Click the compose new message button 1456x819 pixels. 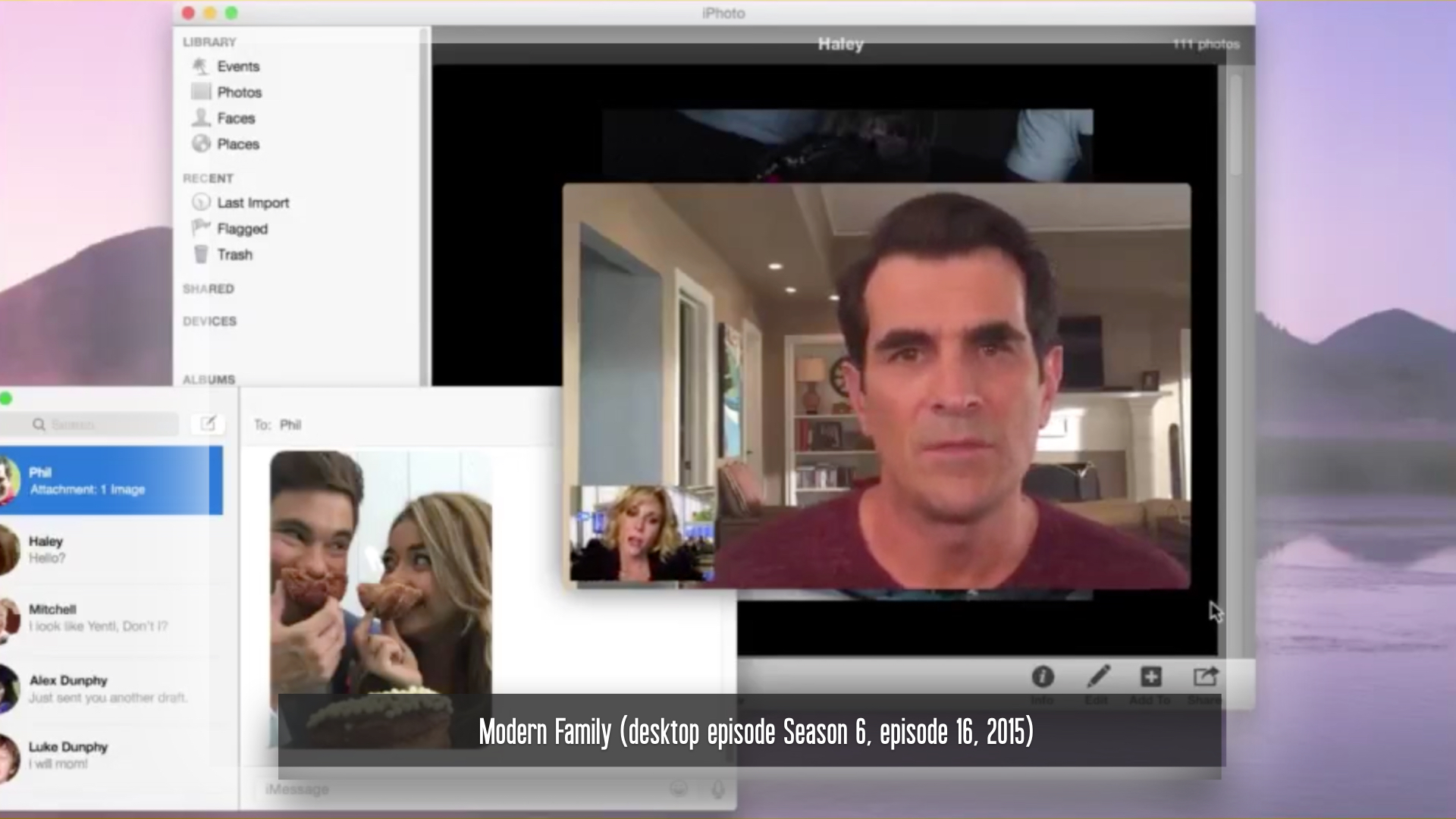click(x=208, y=424)
